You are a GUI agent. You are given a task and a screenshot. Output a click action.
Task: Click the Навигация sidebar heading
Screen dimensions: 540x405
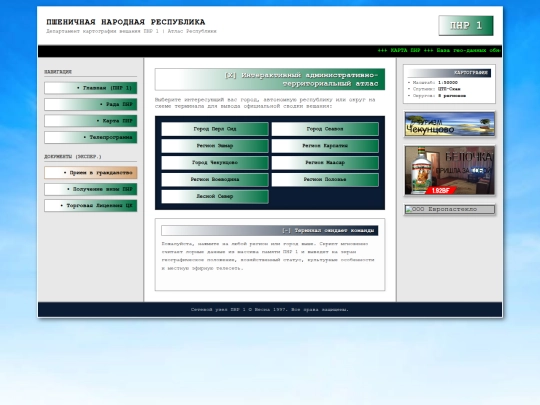(58, 72)
